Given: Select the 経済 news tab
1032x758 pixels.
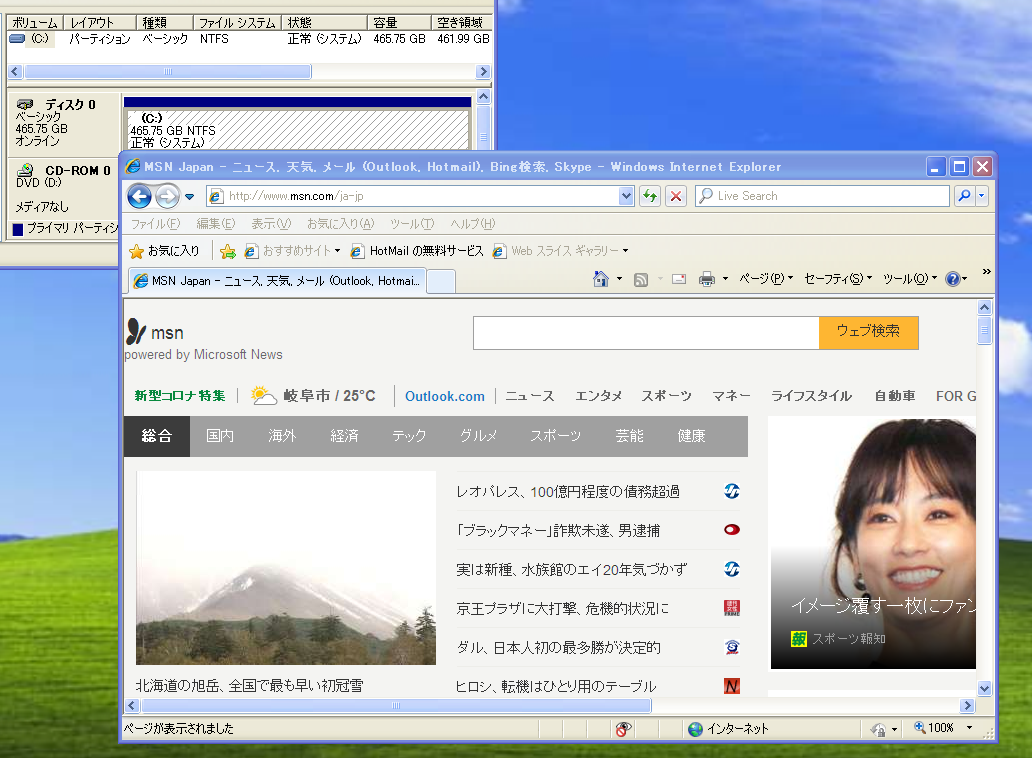Looking at the screenshot, I should pyautogui.click(x=344, y=436).
